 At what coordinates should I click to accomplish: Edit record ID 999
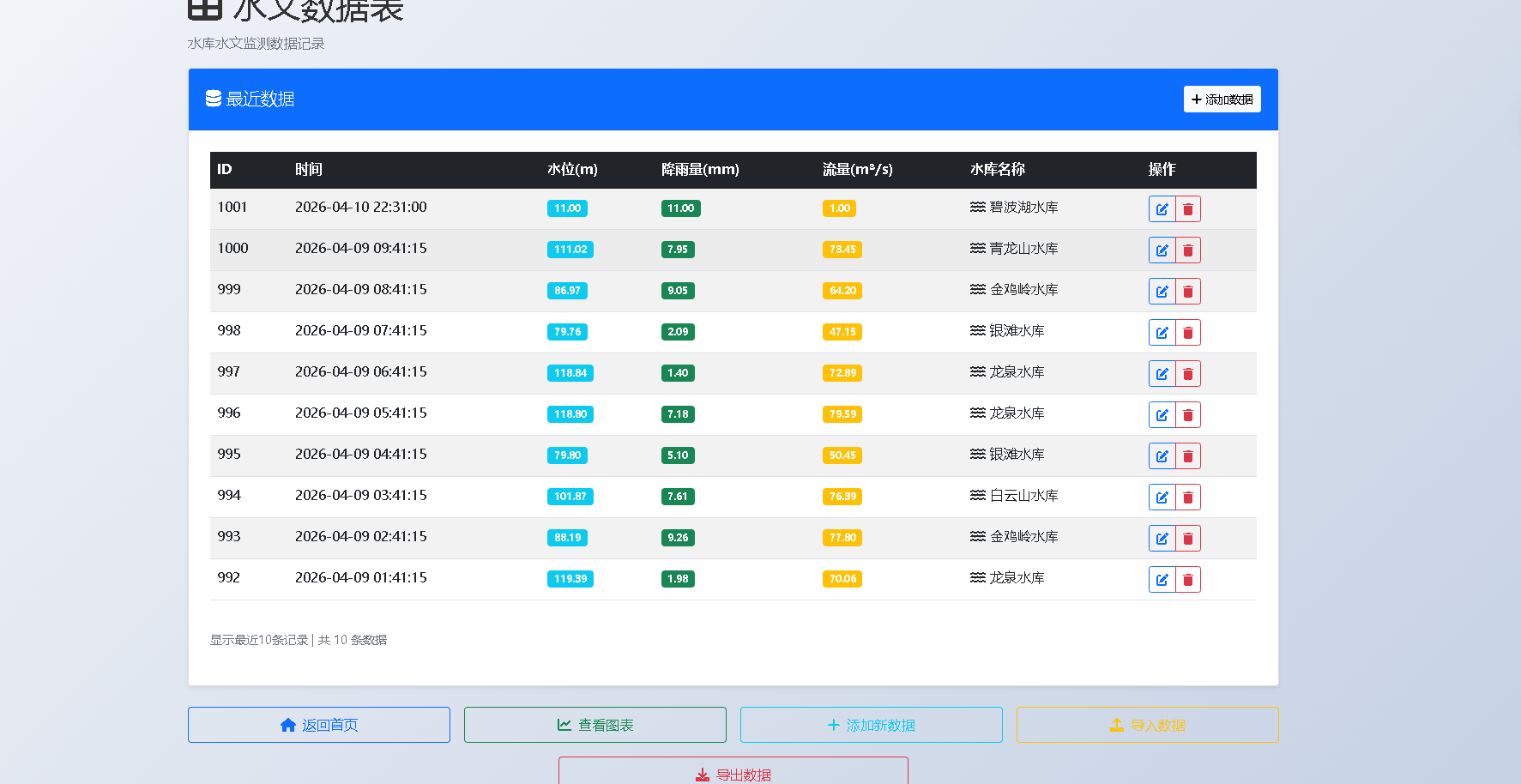tap(1162, 292)
